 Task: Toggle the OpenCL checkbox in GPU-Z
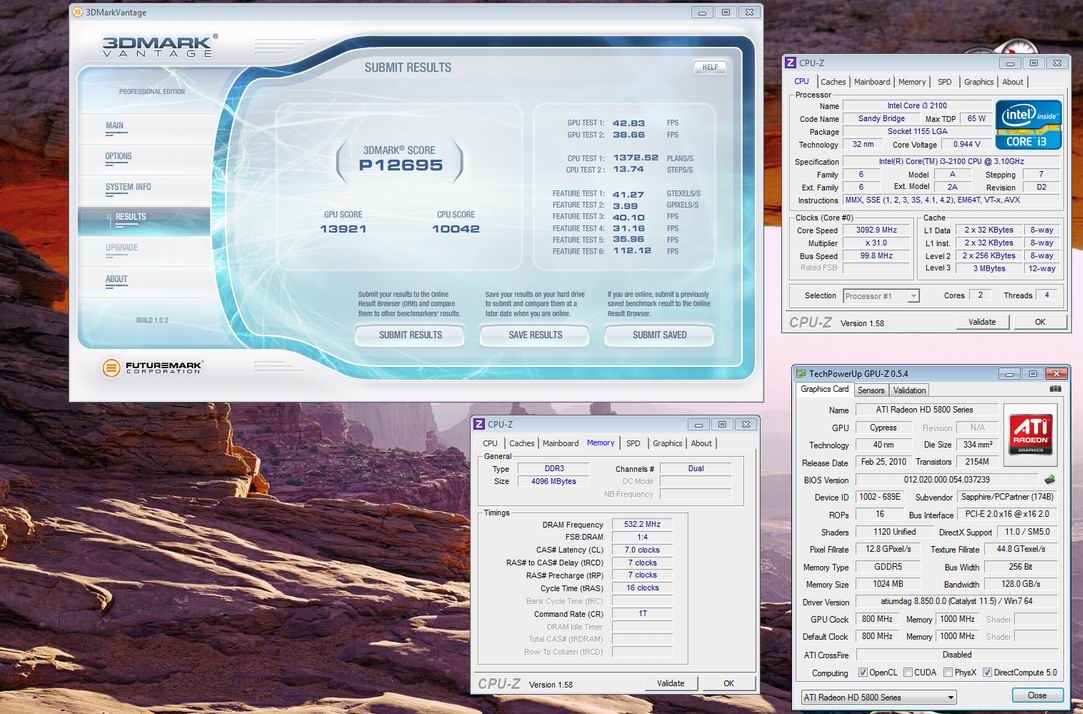click(x=863, y=672)
